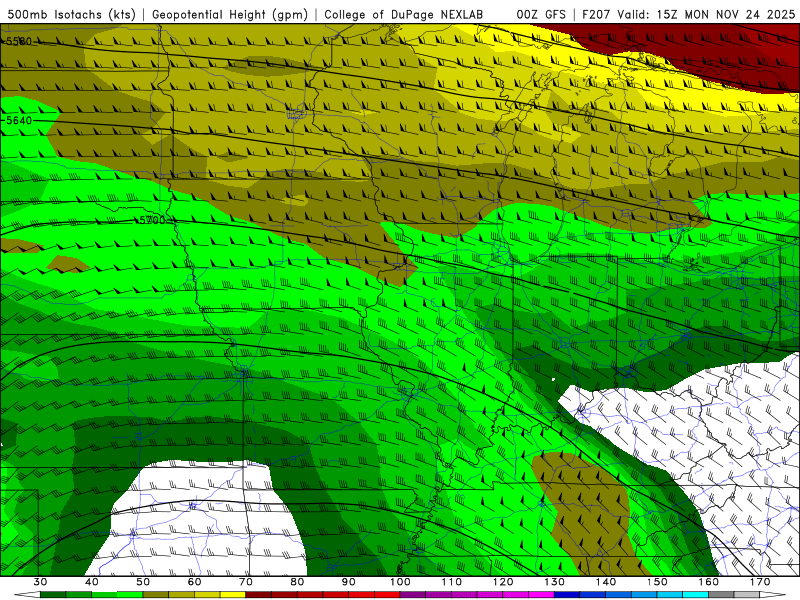The height and width of the screenshot is (600, 800).
Task: Click the "College of DuPage NEXLAB" label
Action: [x=403, y=15]
